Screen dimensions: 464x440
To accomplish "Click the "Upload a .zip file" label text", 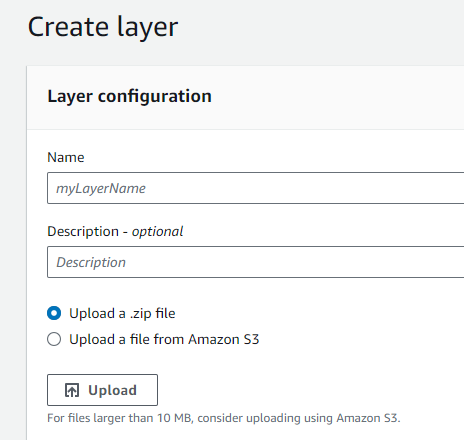I will click(122, 314).
